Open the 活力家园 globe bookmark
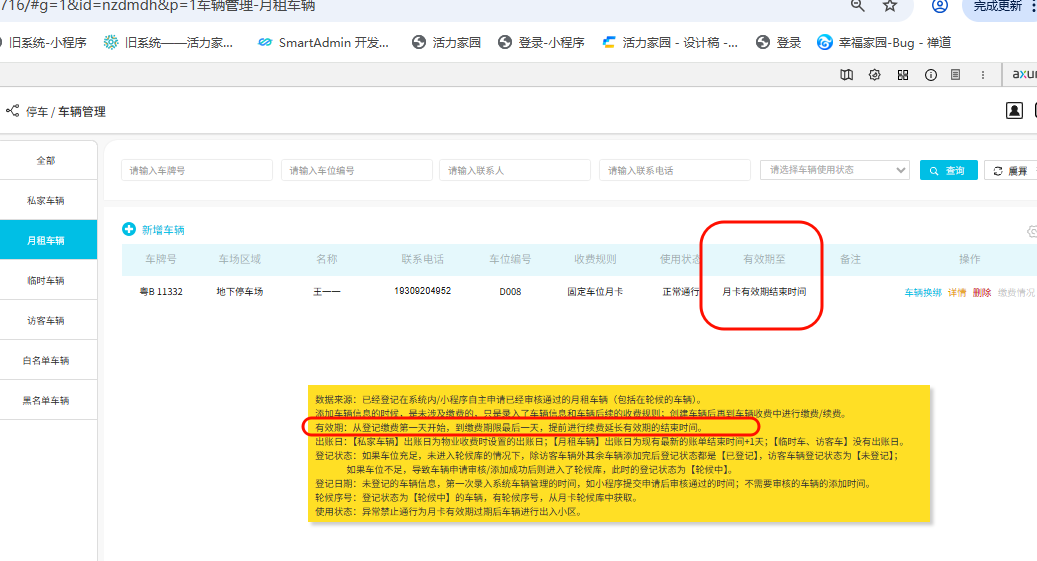 446,42
